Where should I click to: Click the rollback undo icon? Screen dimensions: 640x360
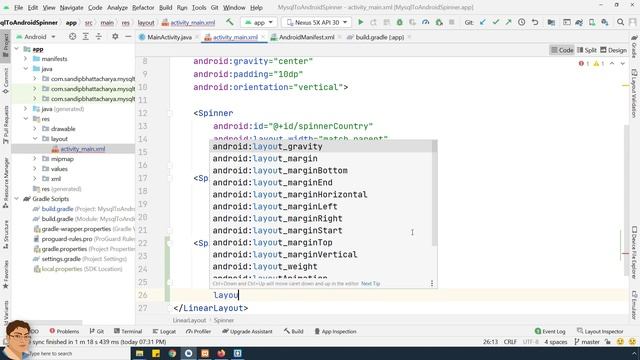535,22
